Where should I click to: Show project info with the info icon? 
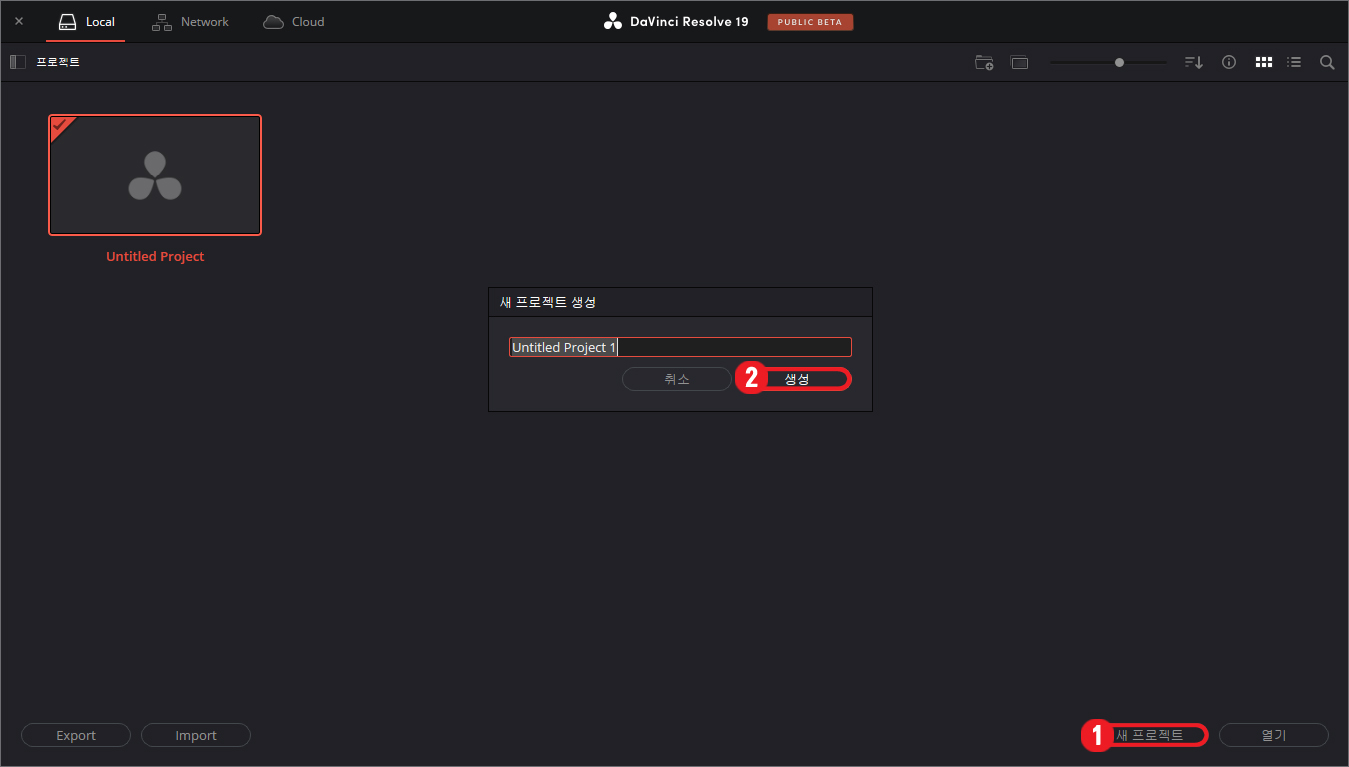coord(1229,62)
